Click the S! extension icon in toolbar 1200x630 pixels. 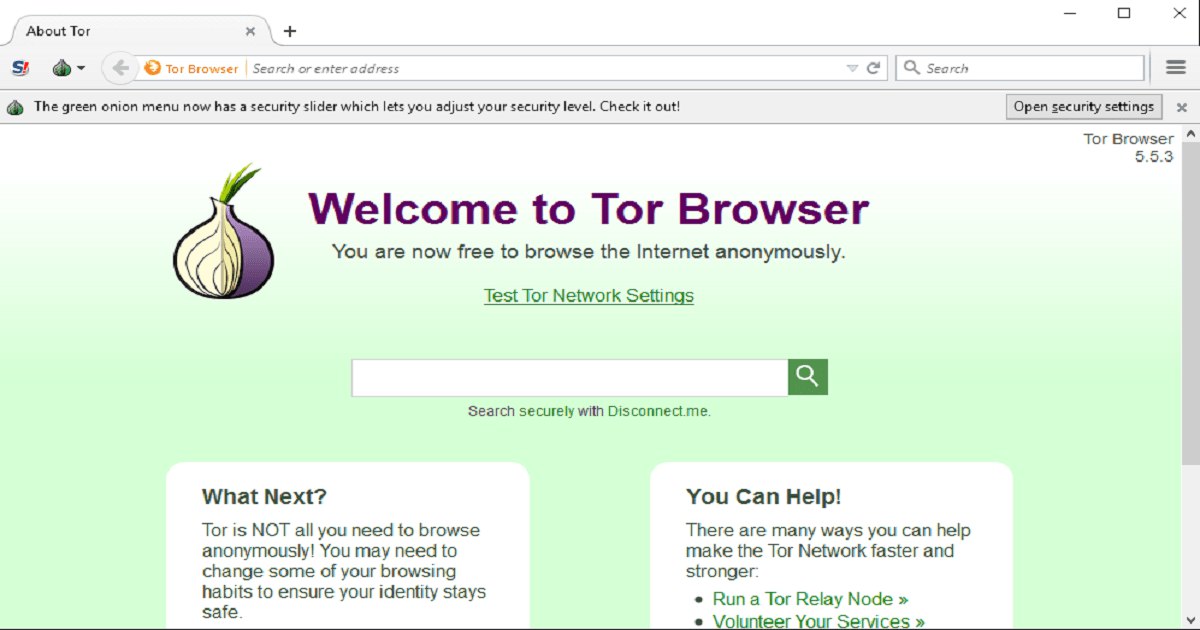20,68
